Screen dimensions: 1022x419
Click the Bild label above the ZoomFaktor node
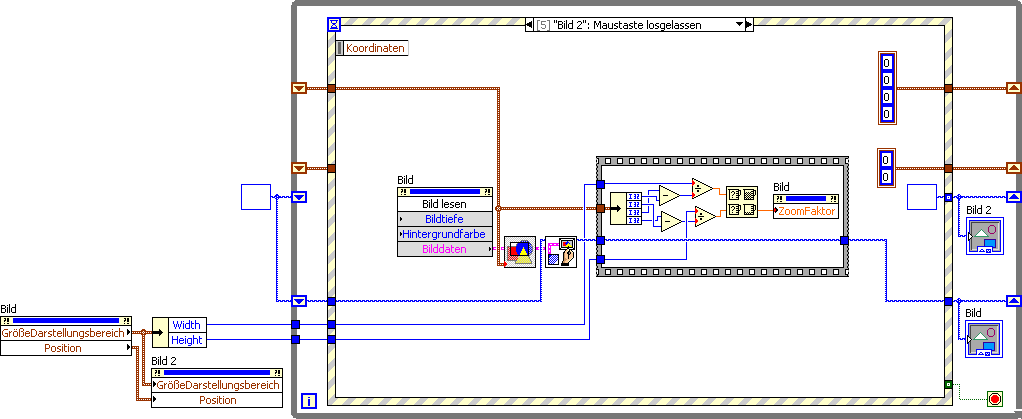point(781,187)
